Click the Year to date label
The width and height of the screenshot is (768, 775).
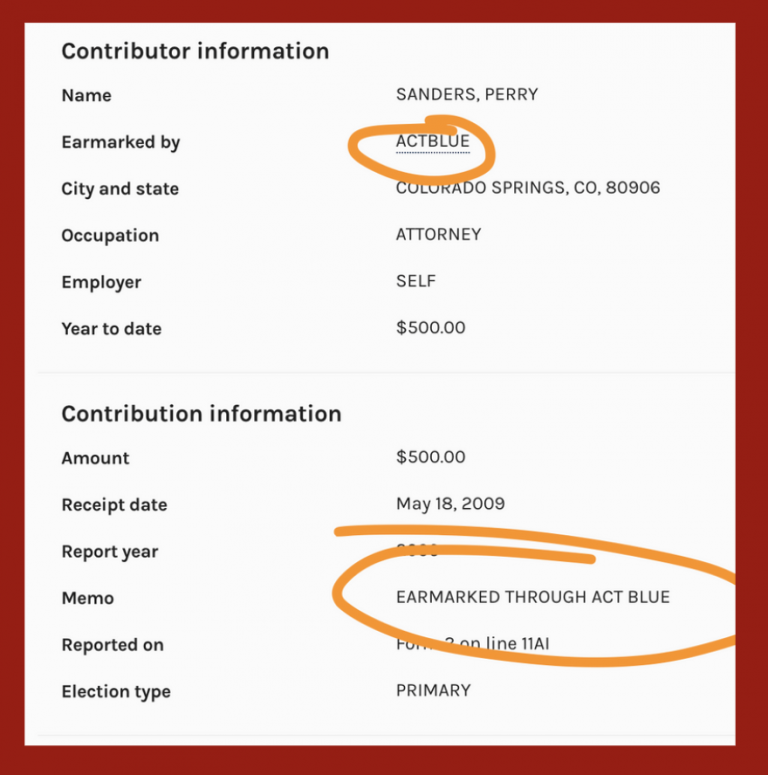coord(111,329)
